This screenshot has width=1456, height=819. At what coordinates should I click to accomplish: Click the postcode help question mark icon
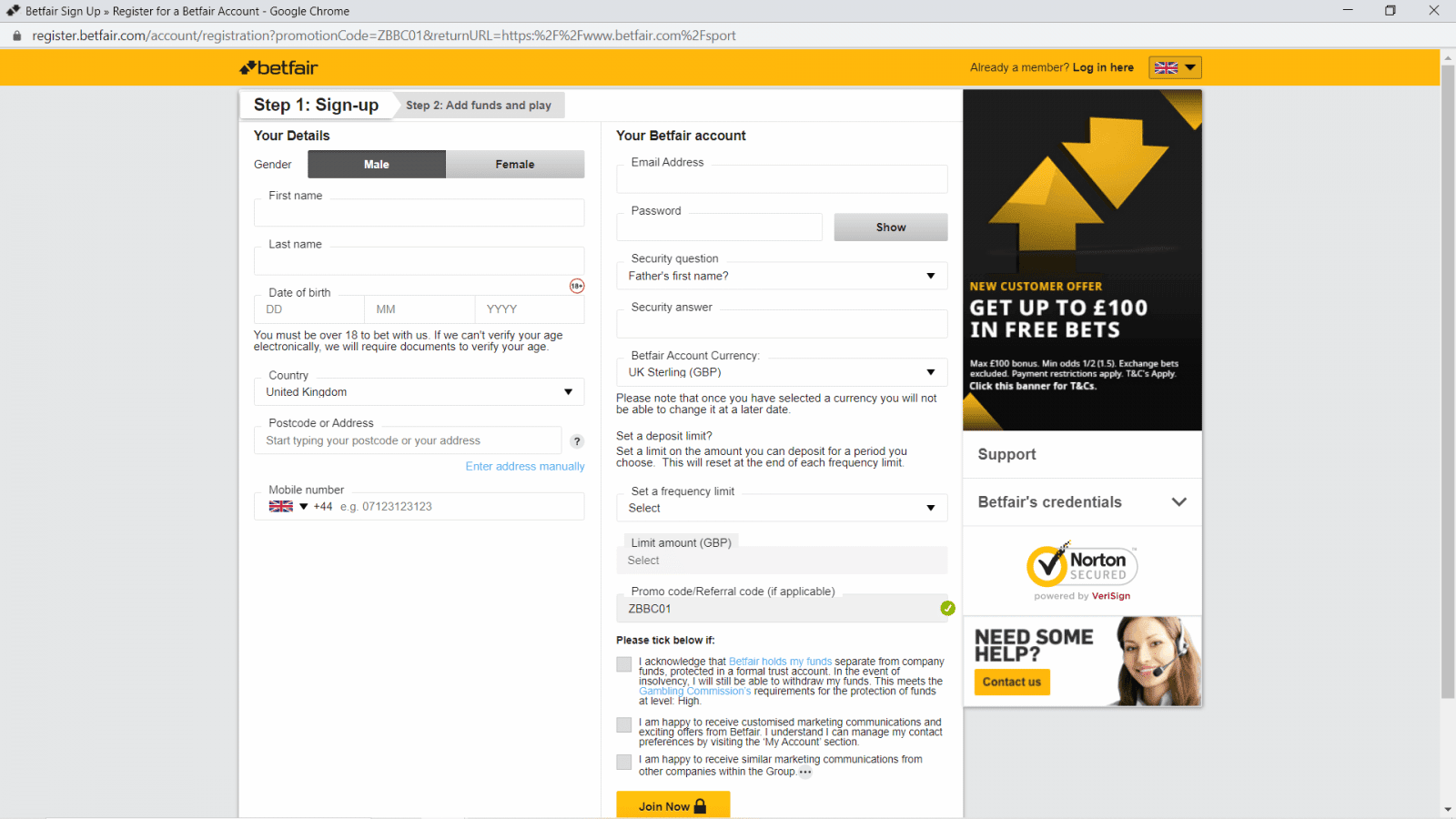point(576,441)
